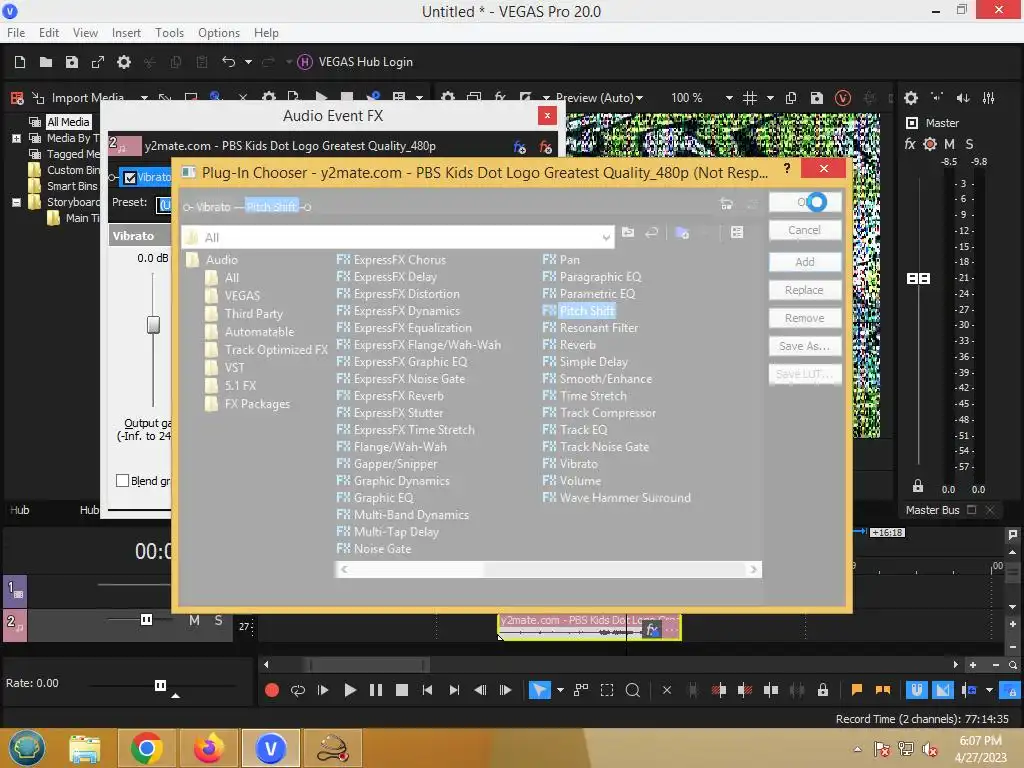Adjust the Vibrato output gain slider
This screenshot has width=1024, height=768.
(153, 325)
